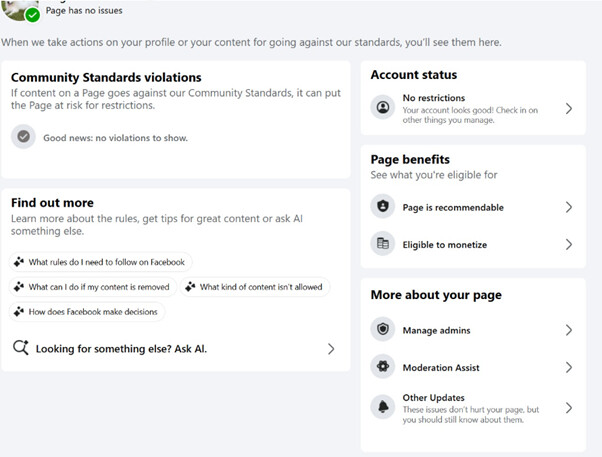Click the green verified badge on page avatar

33,15
